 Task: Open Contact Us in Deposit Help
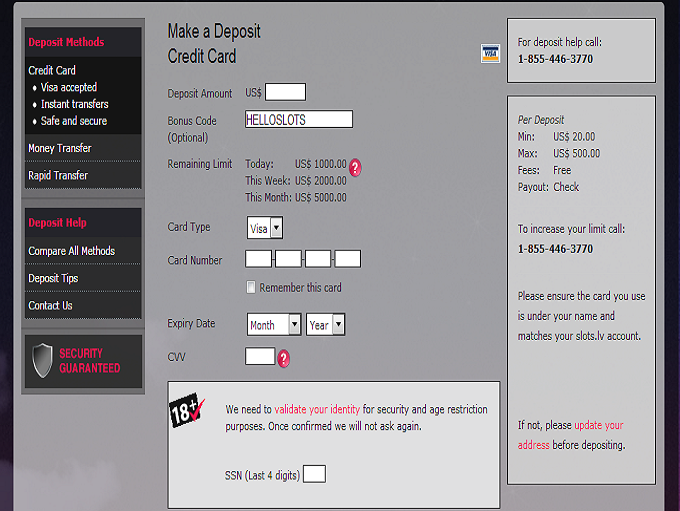[x=50, y=305]
